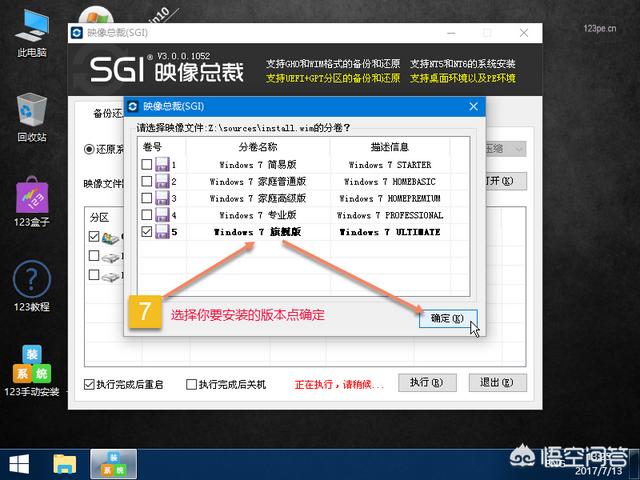Viewport: 640px width, 480px height.
Task: Click the Windows Start button
Action: click(x=18, y=463)
